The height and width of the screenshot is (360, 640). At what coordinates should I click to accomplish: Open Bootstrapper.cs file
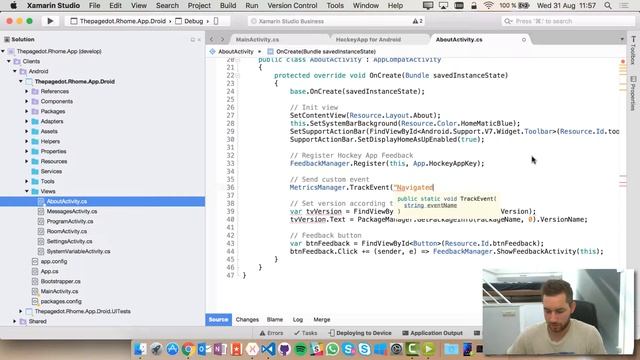pos(60,281)
